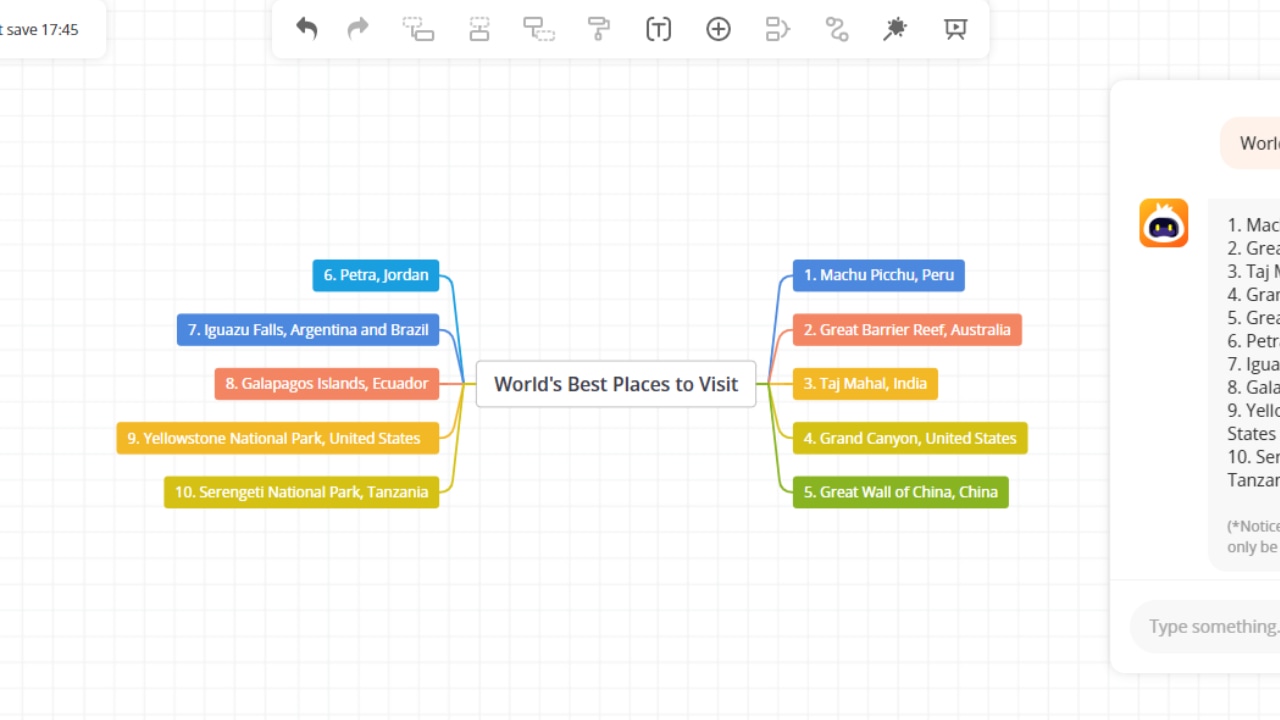Click the Undo arrow in toolbar

tap(306, 29)
